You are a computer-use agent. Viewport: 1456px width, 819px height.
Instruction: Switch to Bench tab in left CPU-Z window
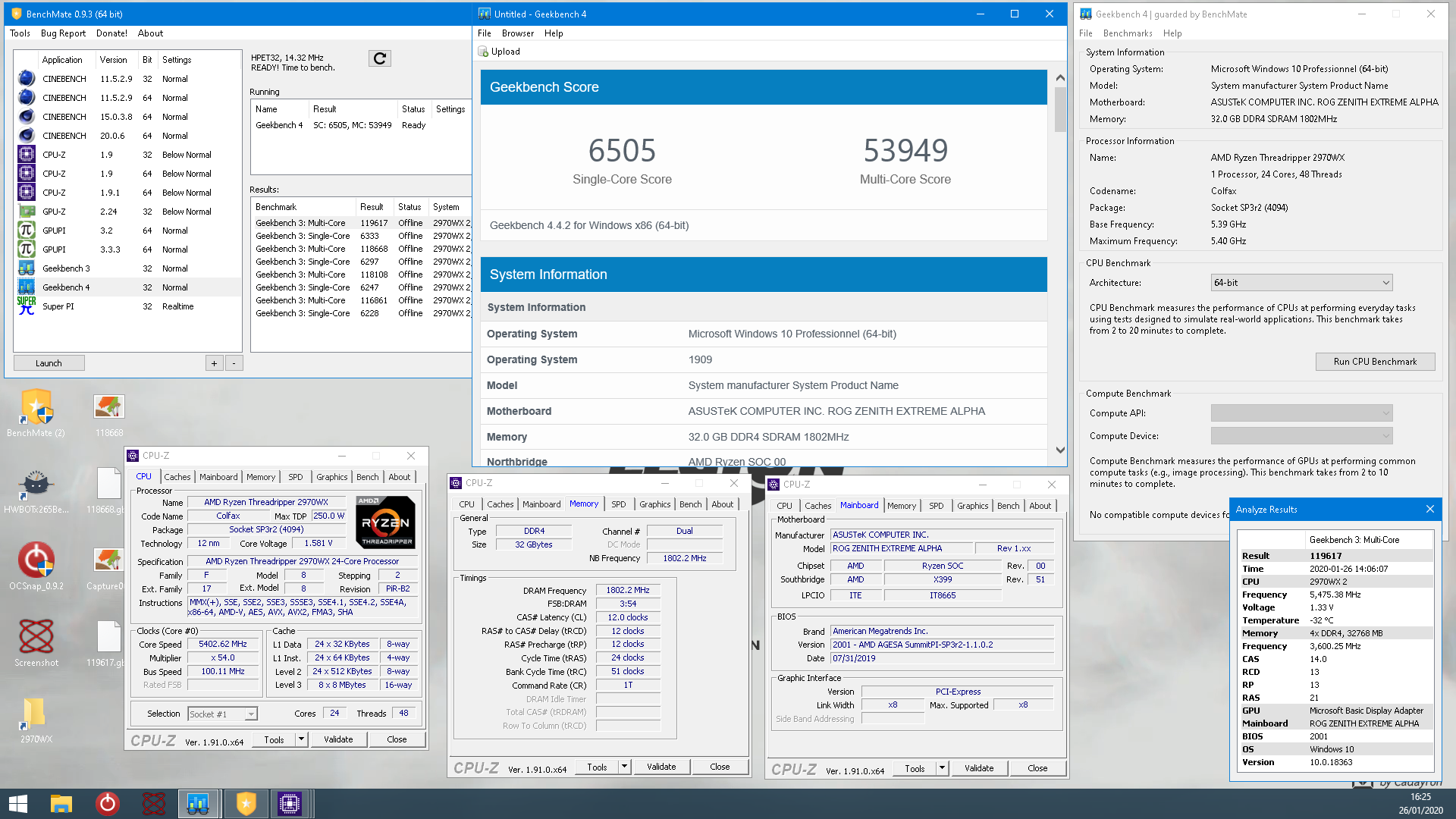368,477
